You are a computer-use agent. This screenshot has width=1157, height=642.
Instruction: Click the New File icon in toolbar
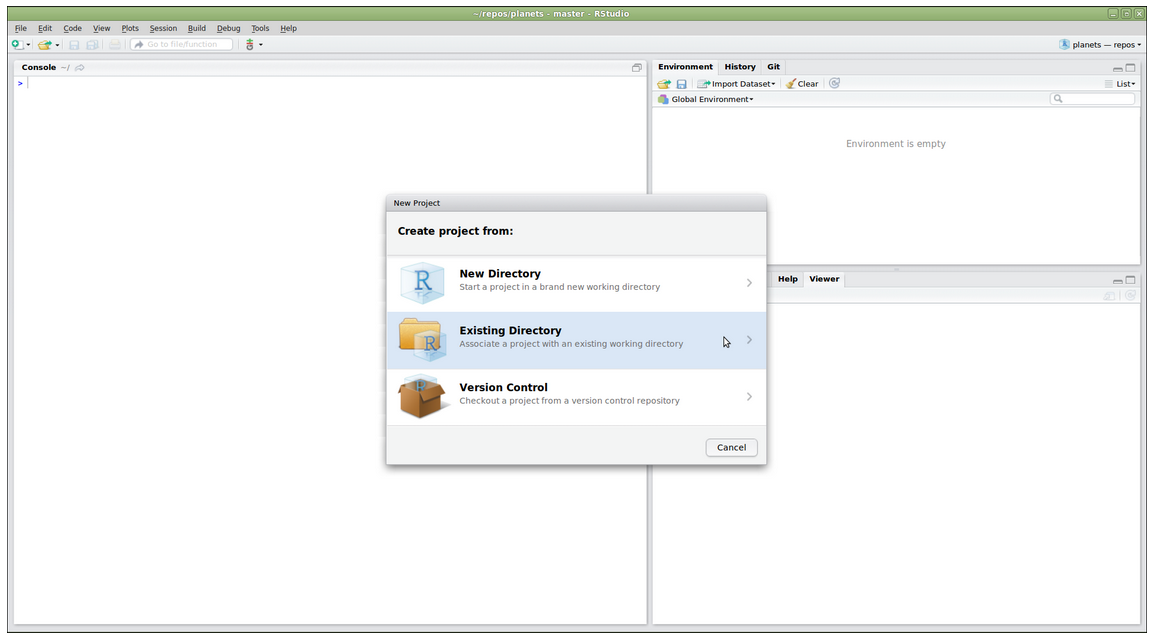point(16,45)
